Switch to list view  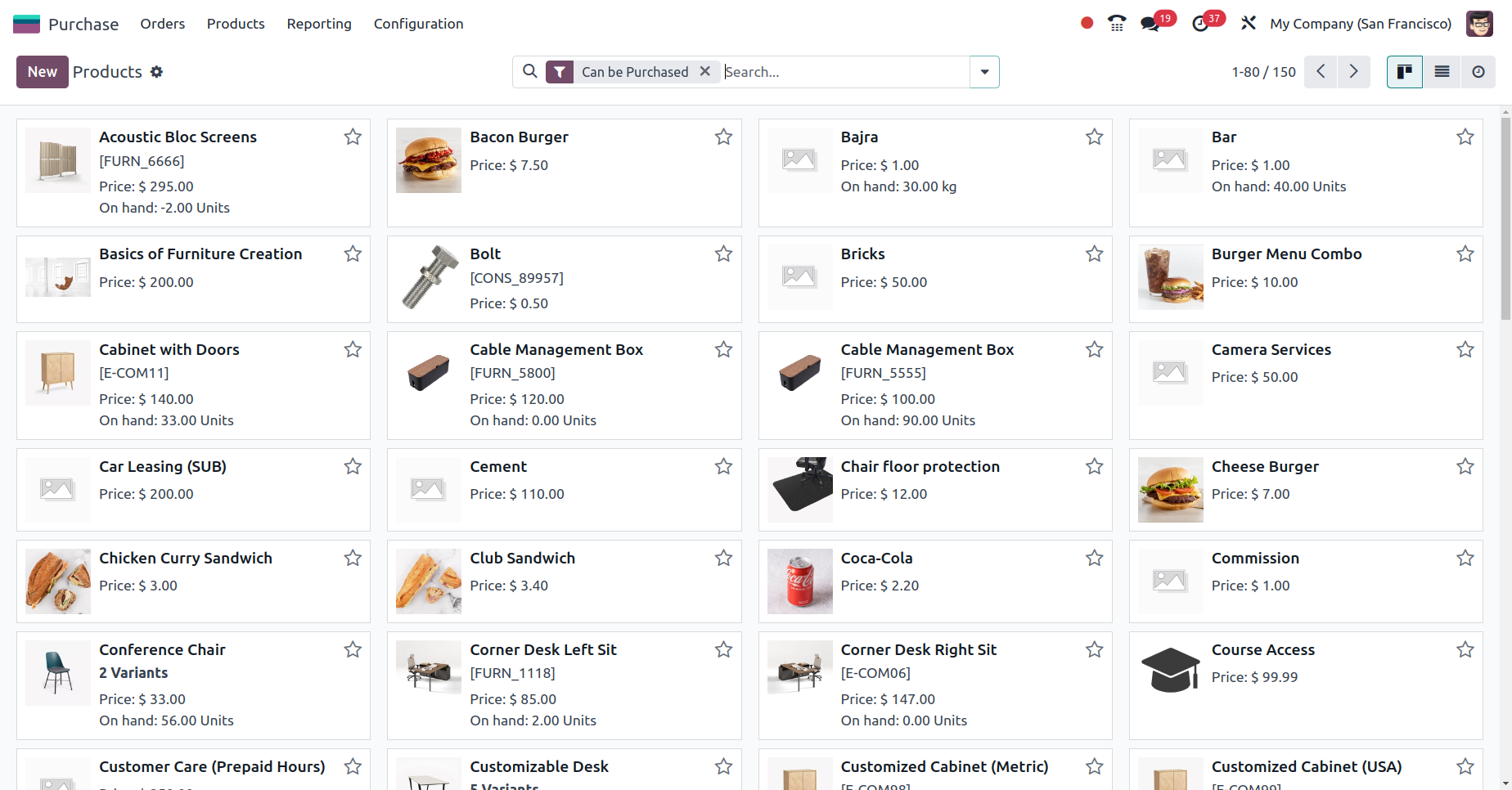click(1442, 72)
